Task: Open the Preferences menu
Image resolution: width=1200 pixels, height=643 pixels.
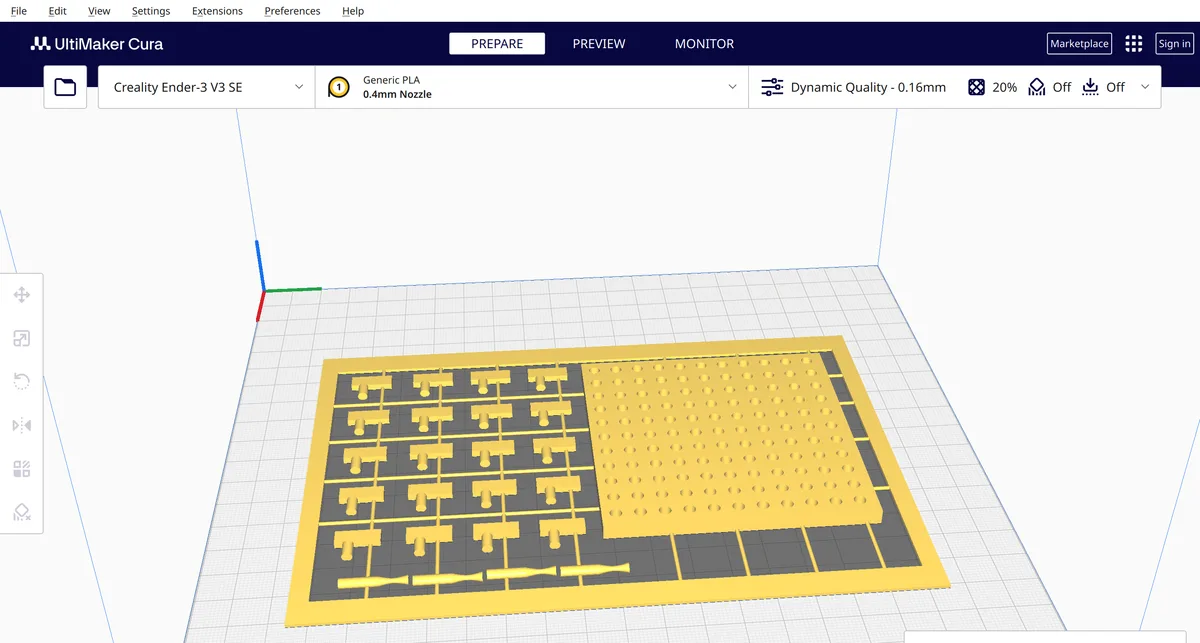Action: (292, 11)
